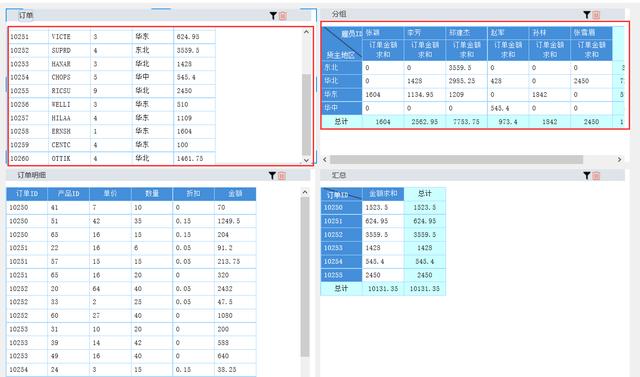Click the 孙林 column header in 分组 table
Viewport: 640px width, 377px height.
549,33
